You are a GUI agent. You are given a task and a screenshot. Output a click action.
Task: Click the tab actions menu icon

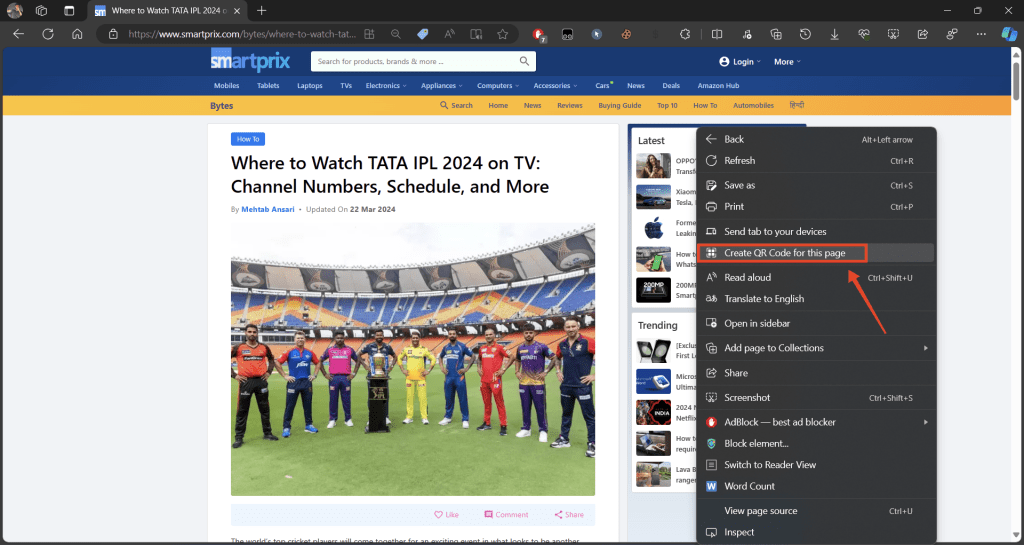coord(69,10)
